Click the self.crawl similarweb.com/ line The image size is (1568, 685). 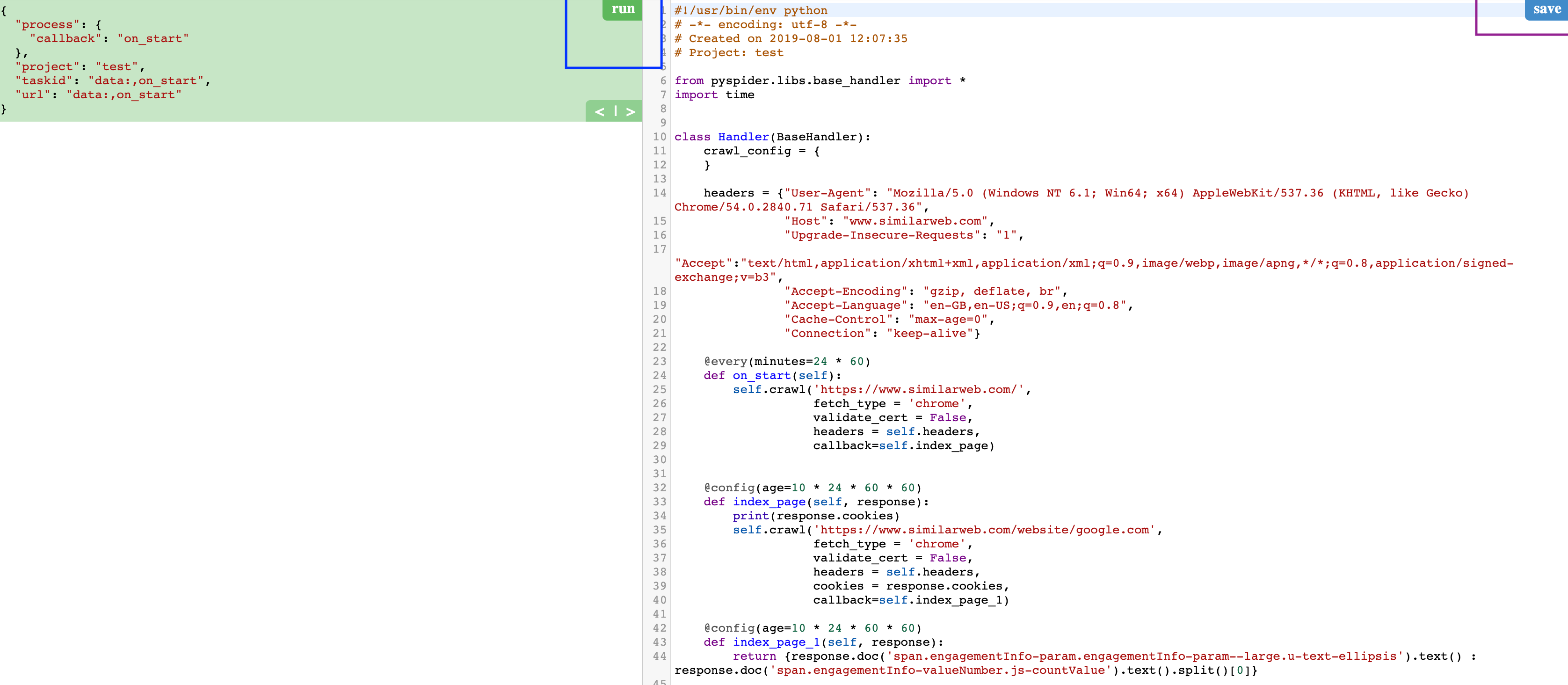882,389
